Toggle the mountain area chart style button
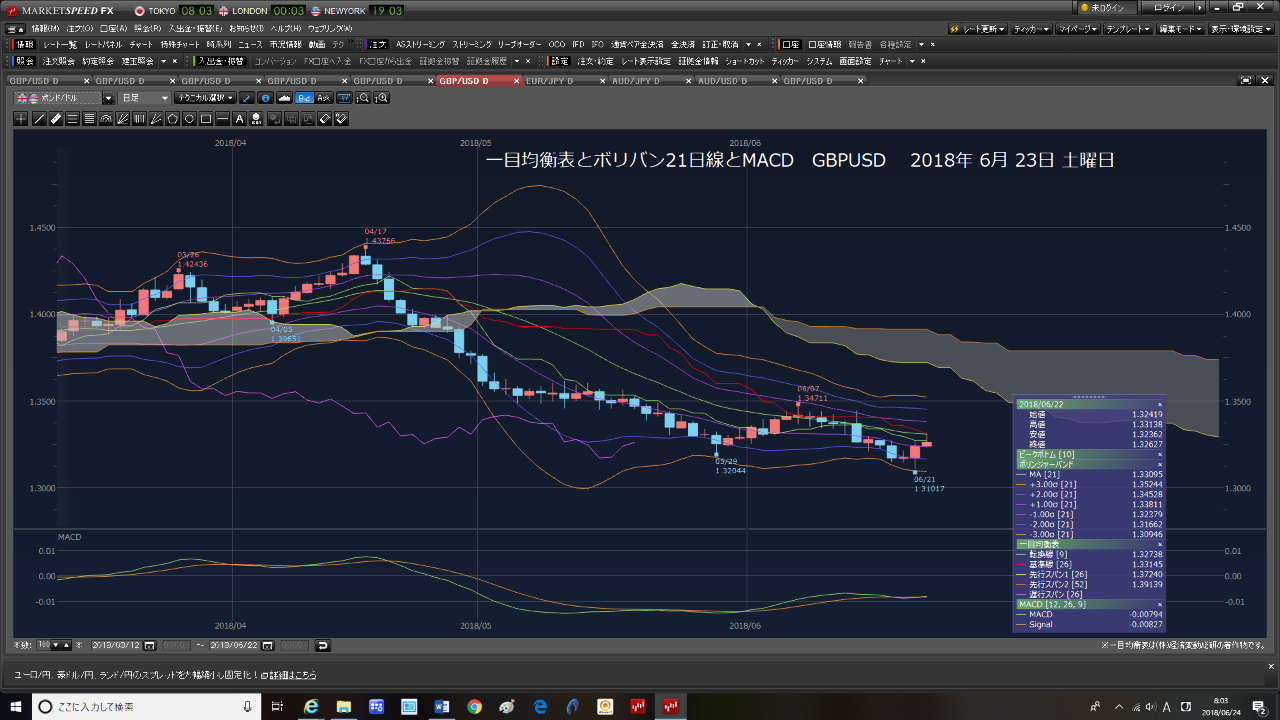 284,98
